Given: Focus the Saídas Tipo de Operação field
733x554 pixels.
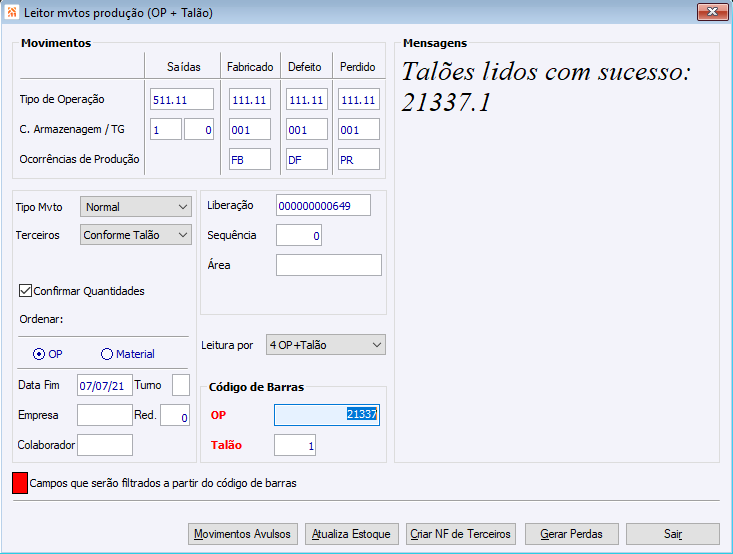Looking at the screenshot, I should (182, 99).
